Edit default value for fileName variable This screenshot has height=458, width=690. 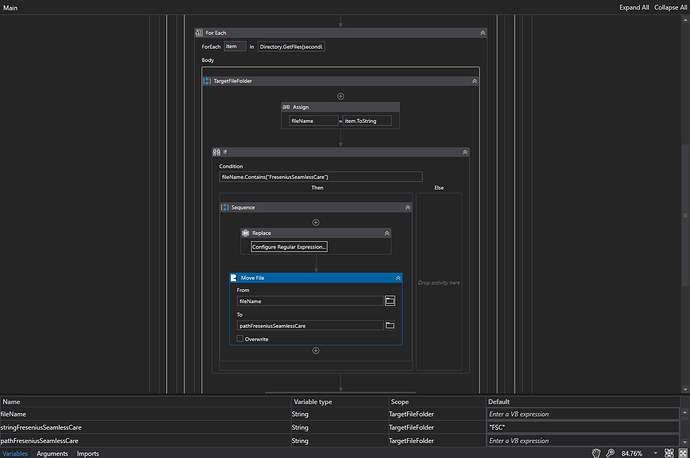583,414
